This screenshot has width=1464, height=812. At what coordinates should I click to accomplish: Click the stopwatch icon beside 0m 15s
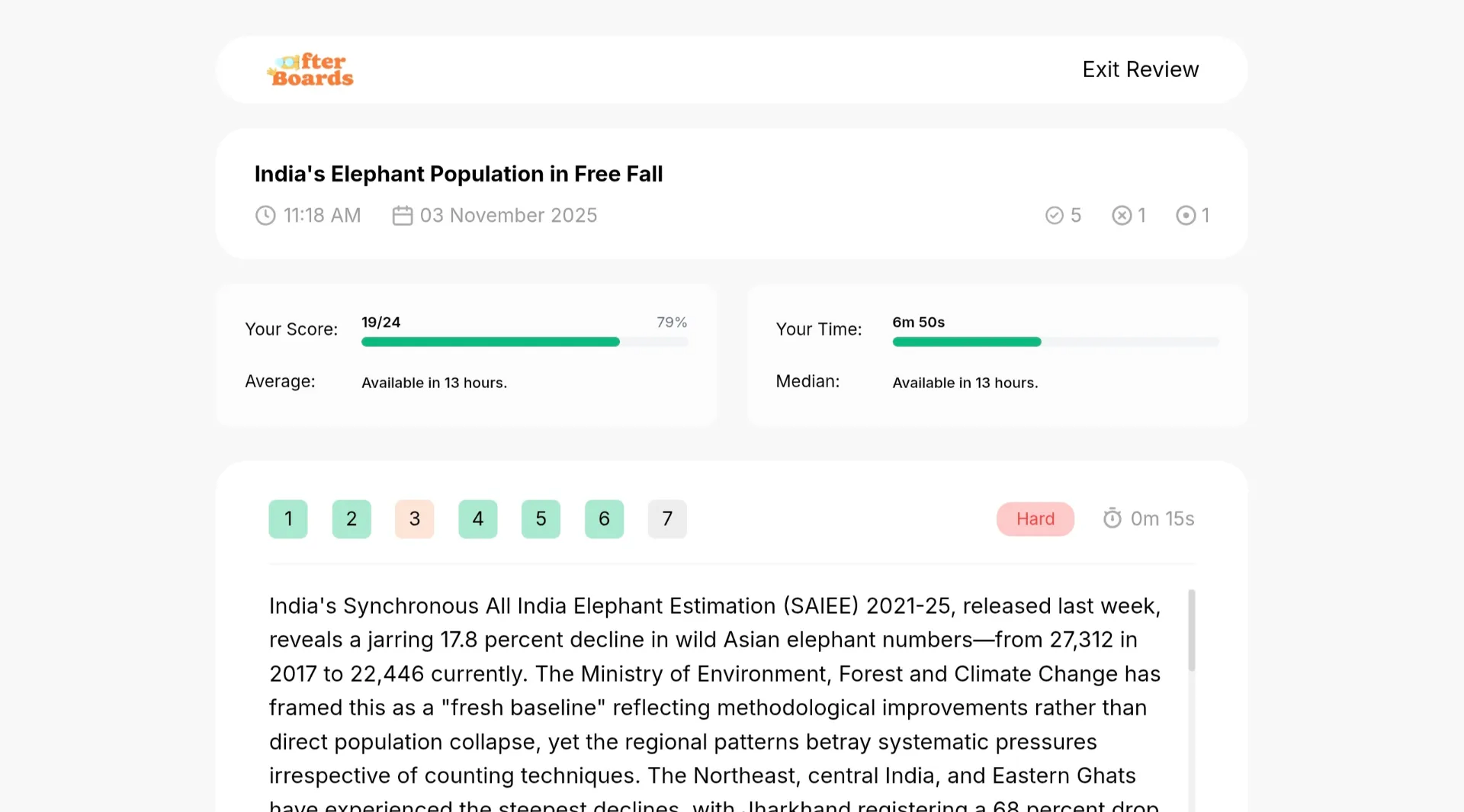pos(1112,518)
